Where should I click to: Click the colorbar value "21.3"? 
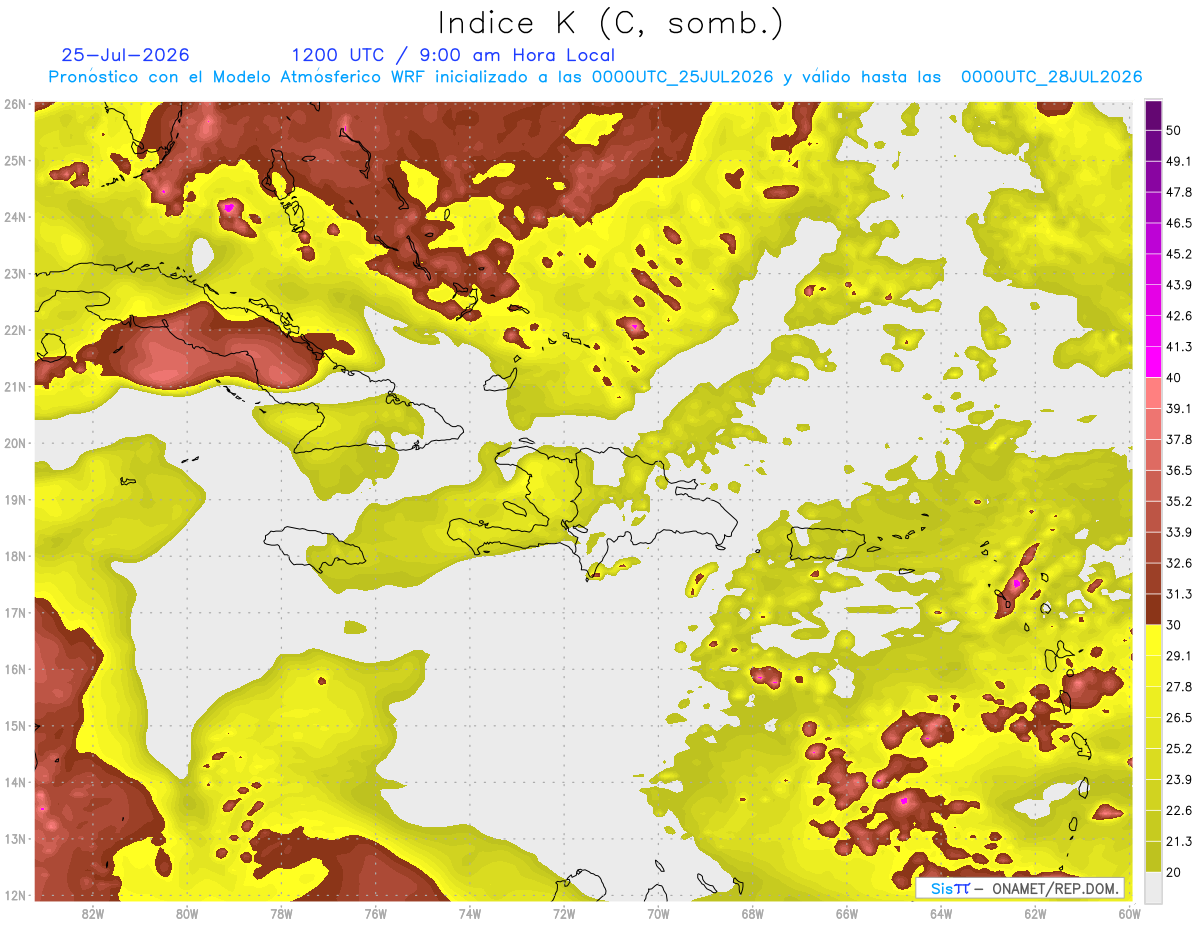tap(1179, 841)
